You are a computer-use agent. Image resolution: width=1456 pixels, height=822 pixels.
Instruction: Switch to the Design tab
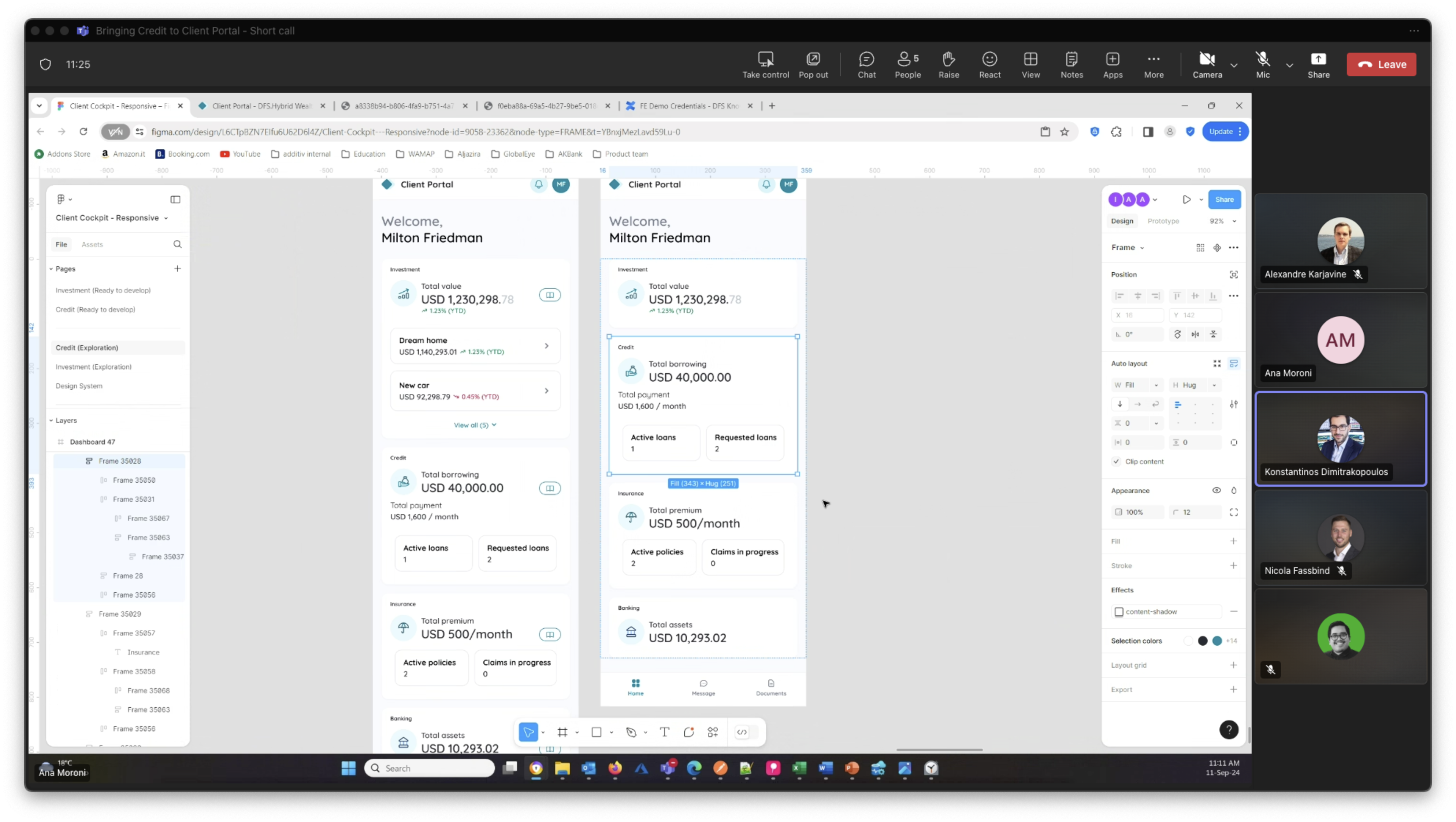pos(1122,221)
